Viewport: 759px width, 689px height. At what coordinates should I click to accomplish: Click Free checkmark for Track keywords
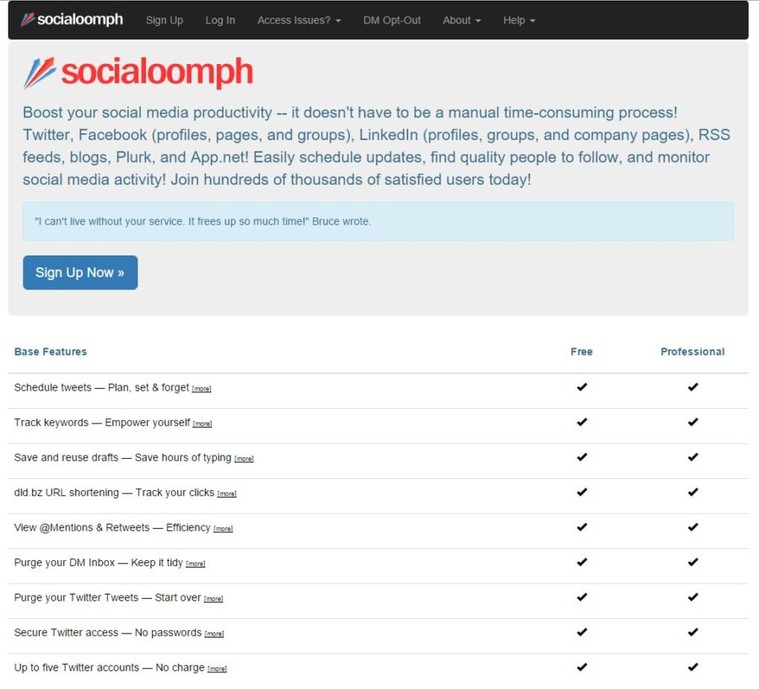(x=582, y=422)
